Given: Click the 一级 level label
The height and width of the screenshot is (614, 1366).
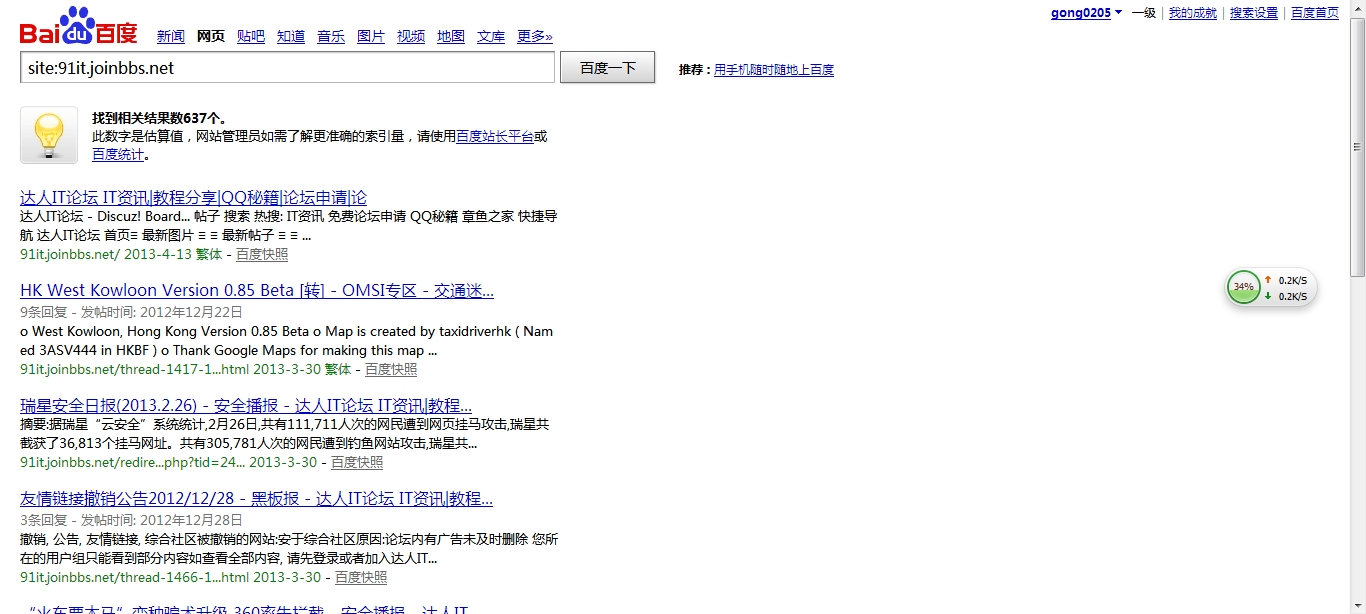Looking at the screenshot, I should (x=1143, y=13).
